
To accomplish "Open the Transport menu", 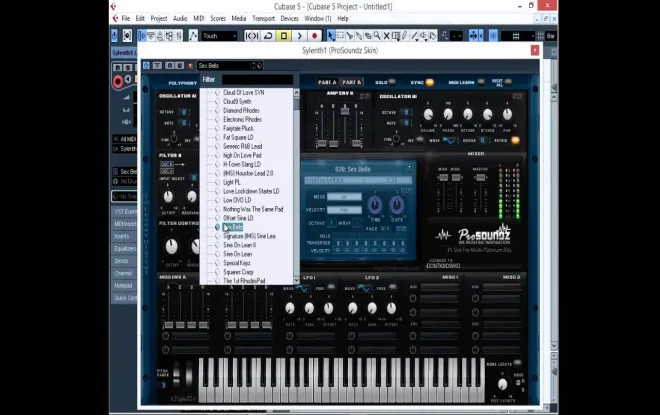I will point(263,19).
